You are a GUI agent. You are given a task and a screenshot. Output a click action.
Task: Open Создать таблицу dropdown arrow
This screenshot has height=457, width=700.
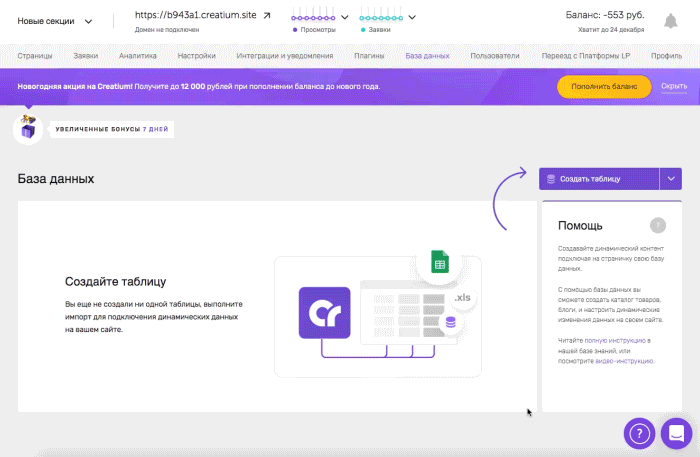[671, 179]
